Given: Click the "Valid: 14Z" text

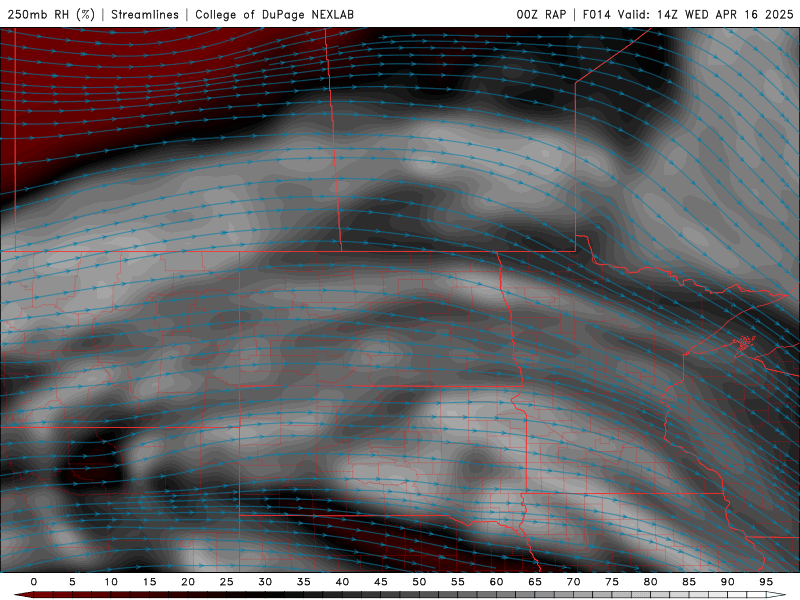Looking at the screenshot, I should (x=648, y=14).
